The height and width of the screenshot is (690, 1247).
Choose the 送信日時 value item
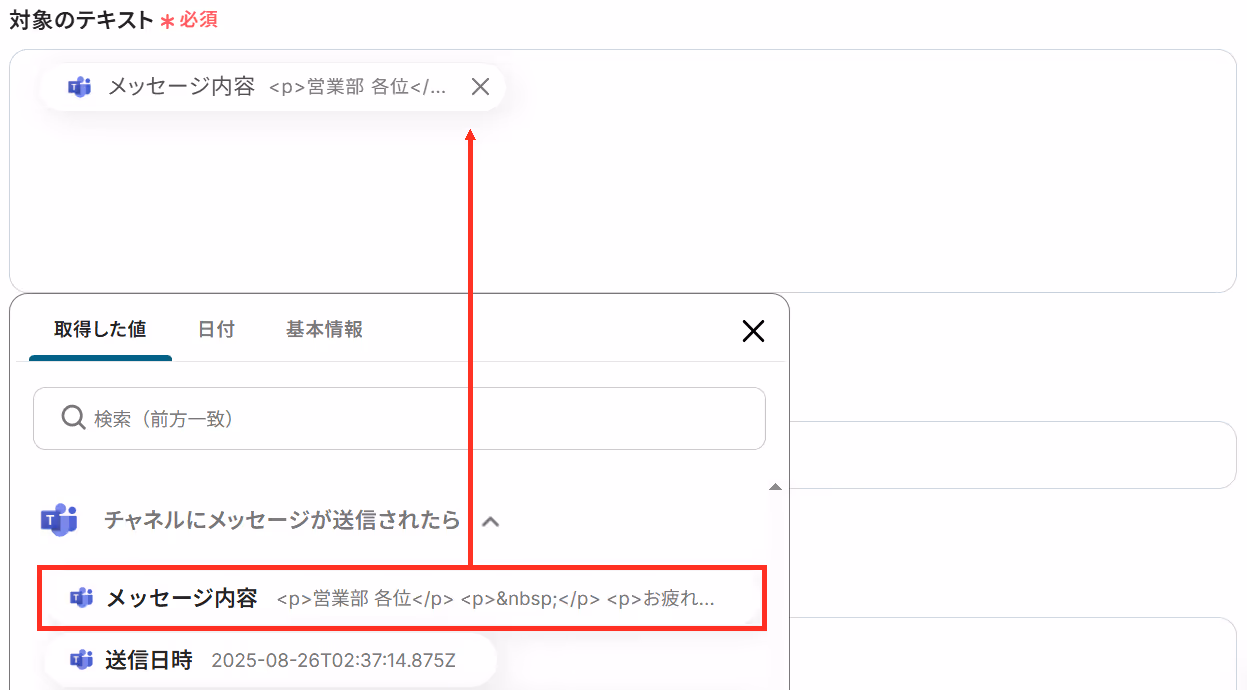[270, 659]
